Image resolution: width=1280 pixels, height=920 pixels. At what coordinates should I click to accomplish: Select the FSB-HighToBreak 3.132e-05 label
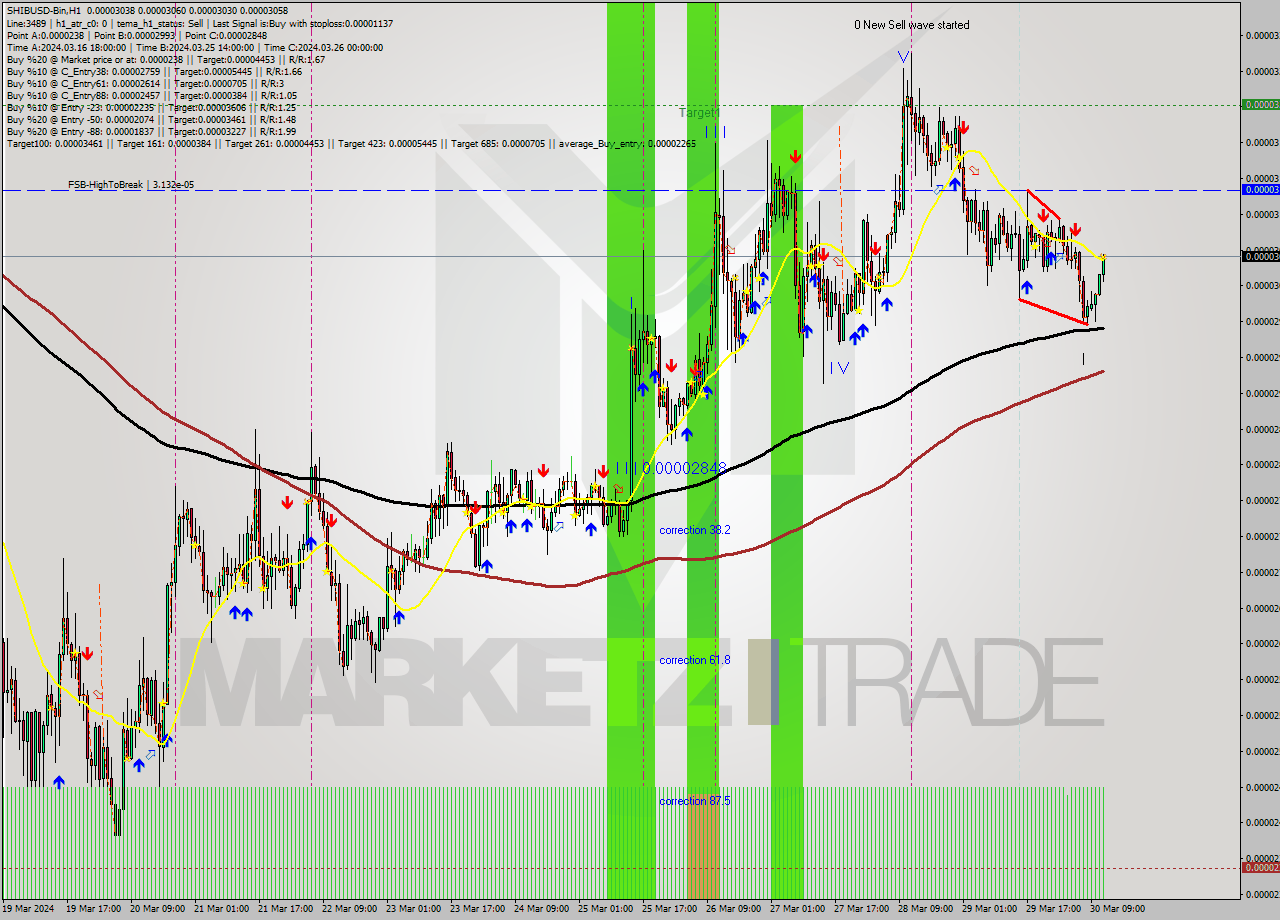[x=131, y=184]
